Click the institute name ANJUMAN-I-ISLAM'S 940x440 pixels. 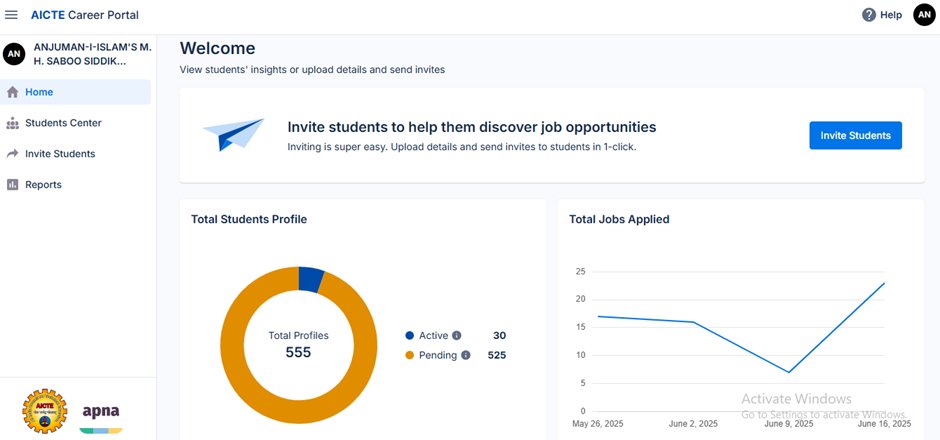tap(92, 54)
